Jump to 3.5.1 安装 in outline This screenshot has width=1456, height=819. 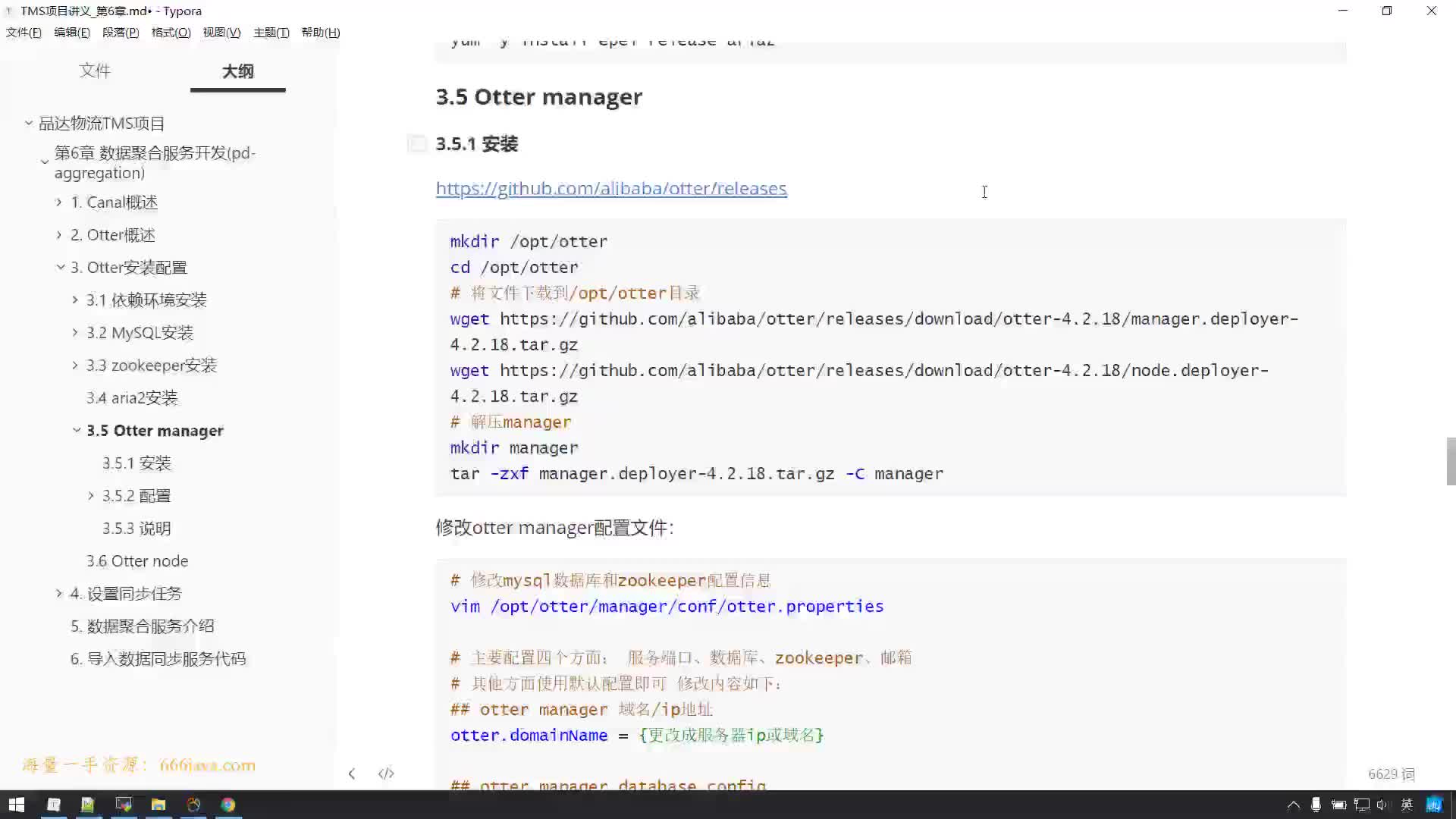tap(136, 463)
